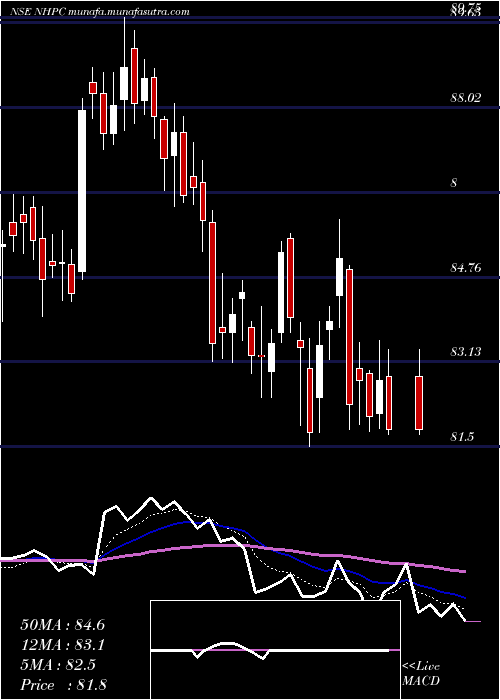Viewport: 500px width, 700px height.
Task: Select the 83.13 price level label
Action: click(466, 352)
